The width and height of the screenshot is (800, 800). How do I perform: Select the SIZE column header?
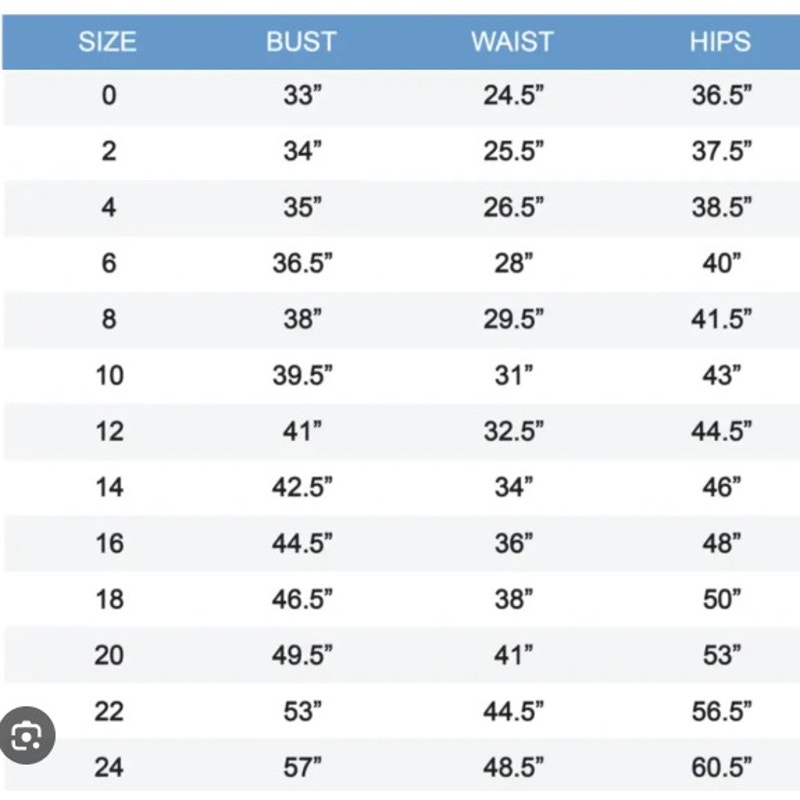pyautogui.click(x=107, y=42)
